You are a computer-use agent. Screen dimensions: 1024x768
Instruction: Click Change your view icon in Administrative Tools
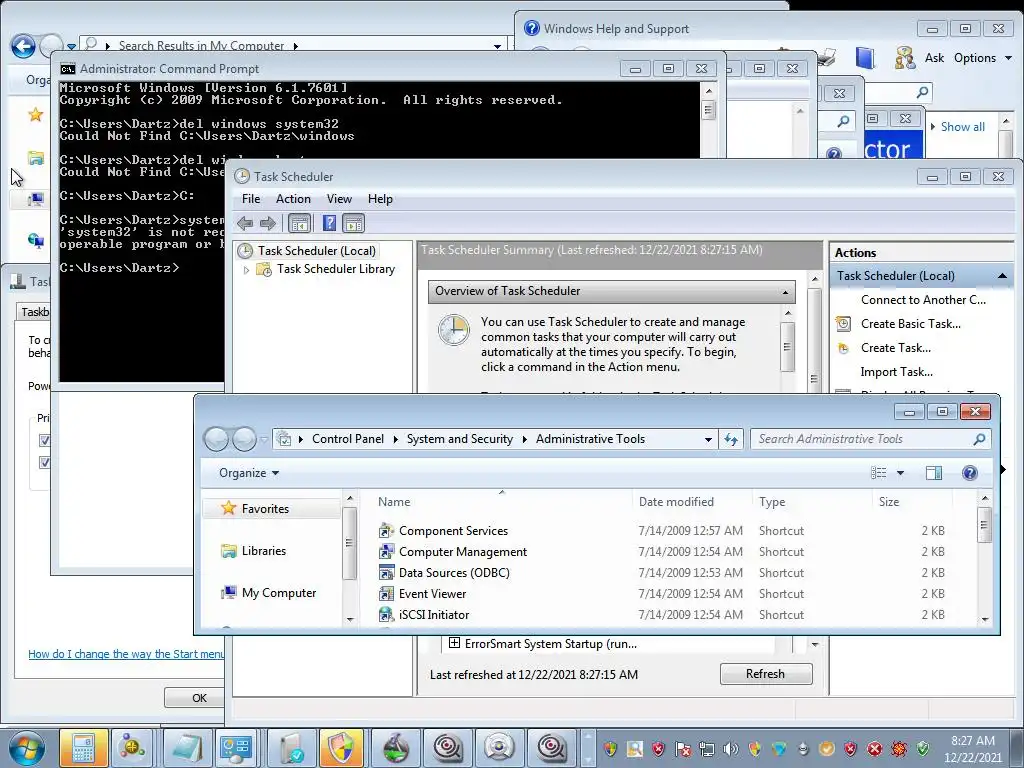879,473
